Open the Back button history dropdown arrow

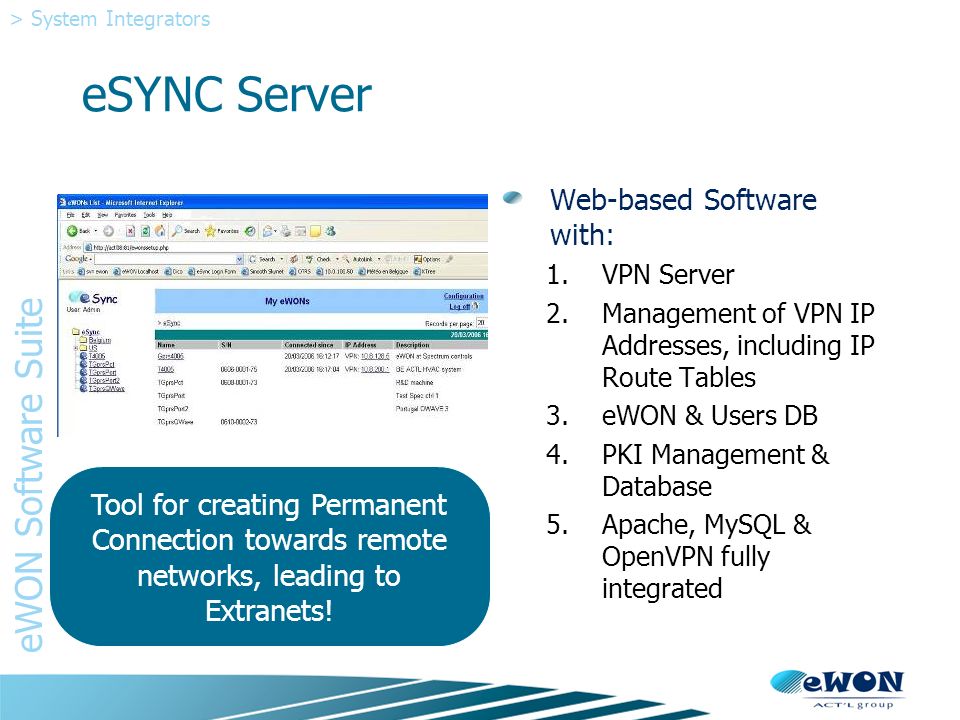pos(96,231)
